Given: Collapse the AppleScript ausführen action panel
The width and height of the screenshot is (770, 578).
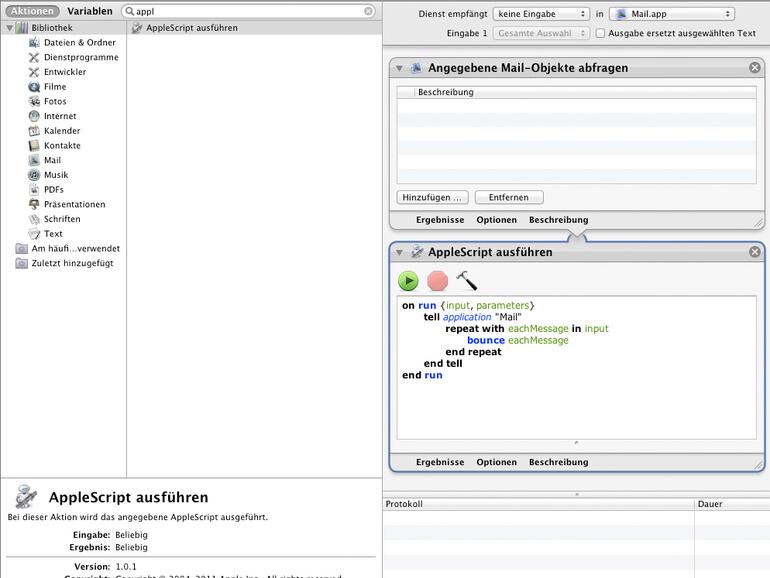Looking at the screenshot, I should pyautogui.click(x=400, y=252).
